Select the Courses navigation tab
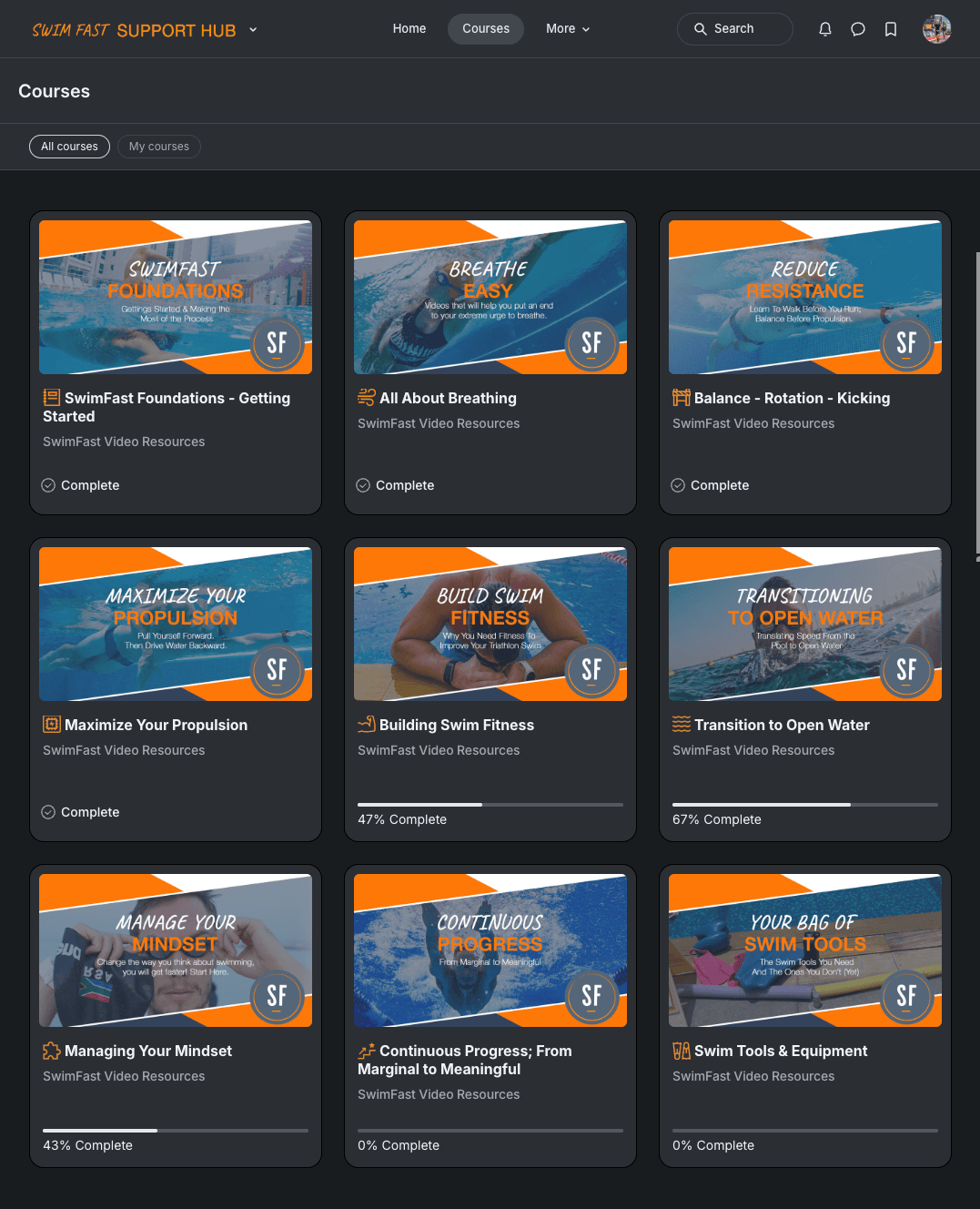This screenshot has height=1209, width=980. click(x=485, y=28)
